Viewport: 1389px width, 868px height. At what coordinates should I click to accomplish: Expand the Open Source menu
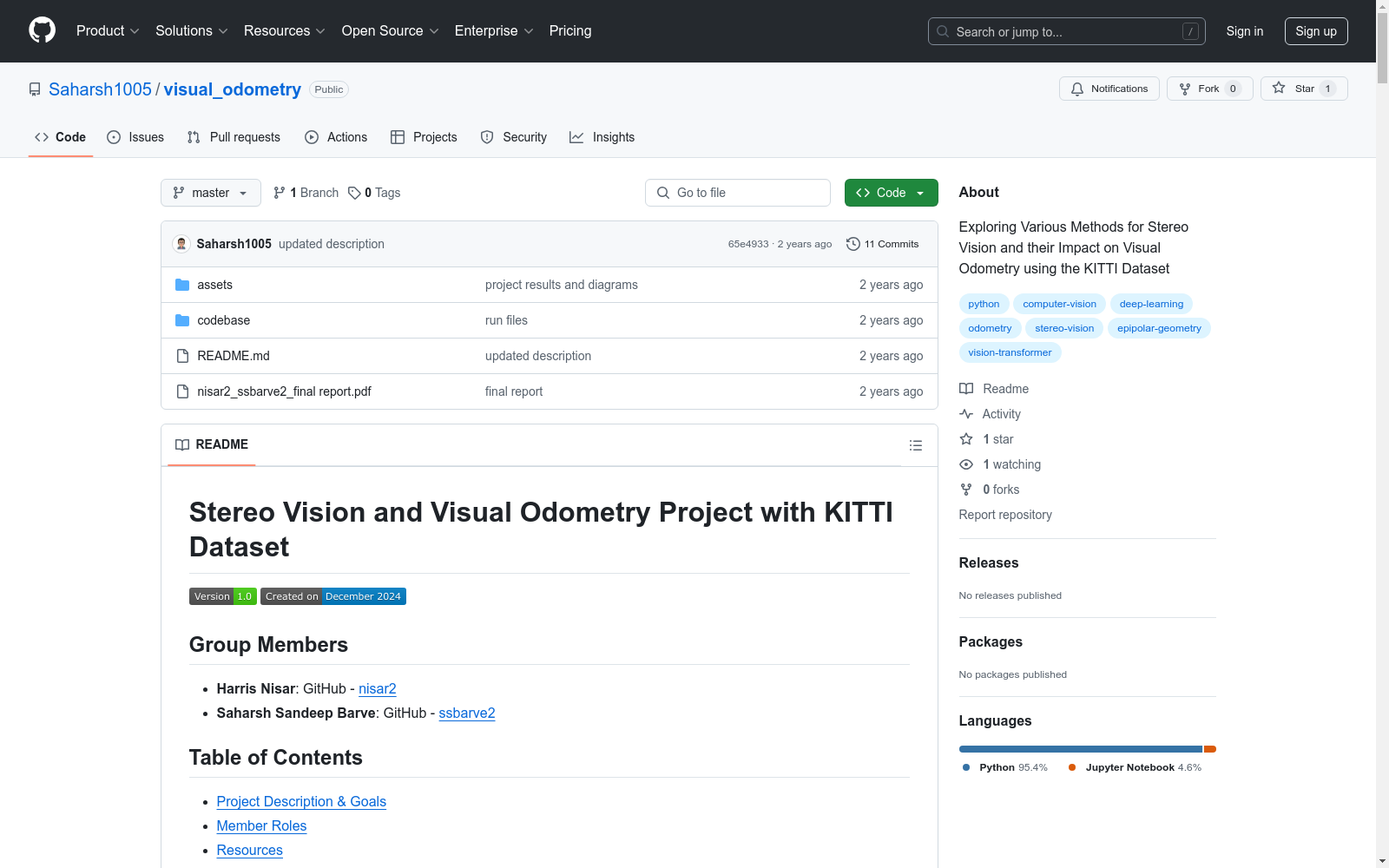pos(391,31)
